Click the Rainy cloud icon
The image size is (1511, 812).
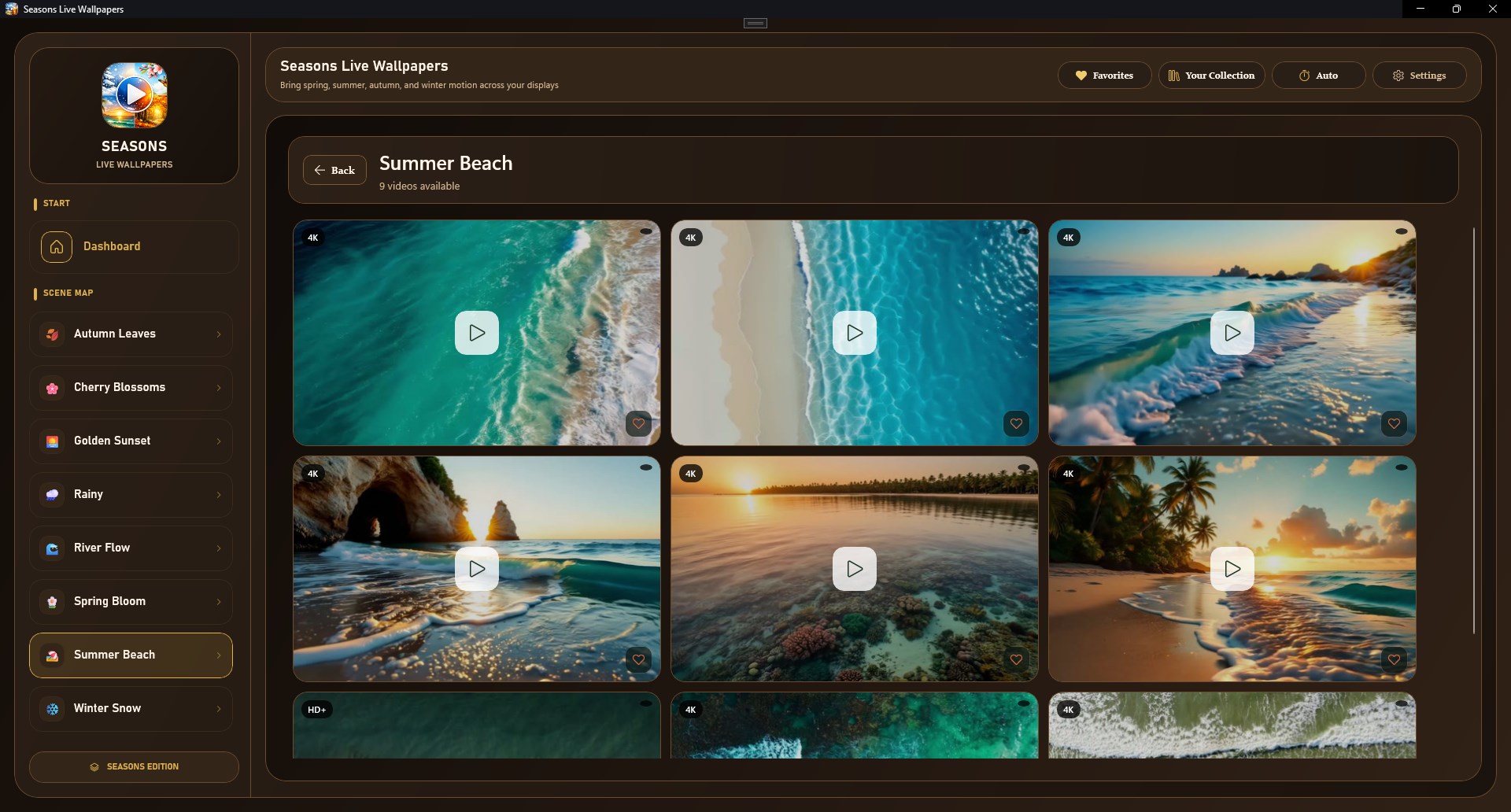53,495
